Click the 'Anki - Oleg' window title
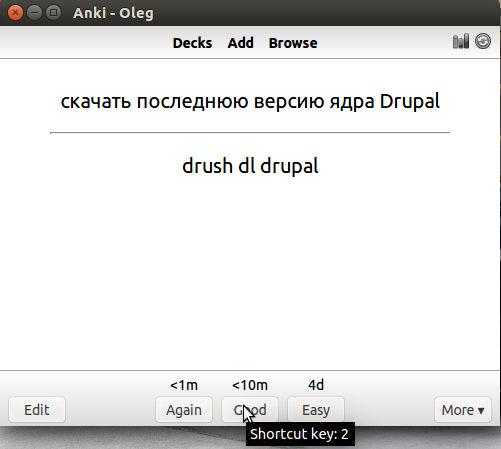501x449 pixels. tap(113, 13)
